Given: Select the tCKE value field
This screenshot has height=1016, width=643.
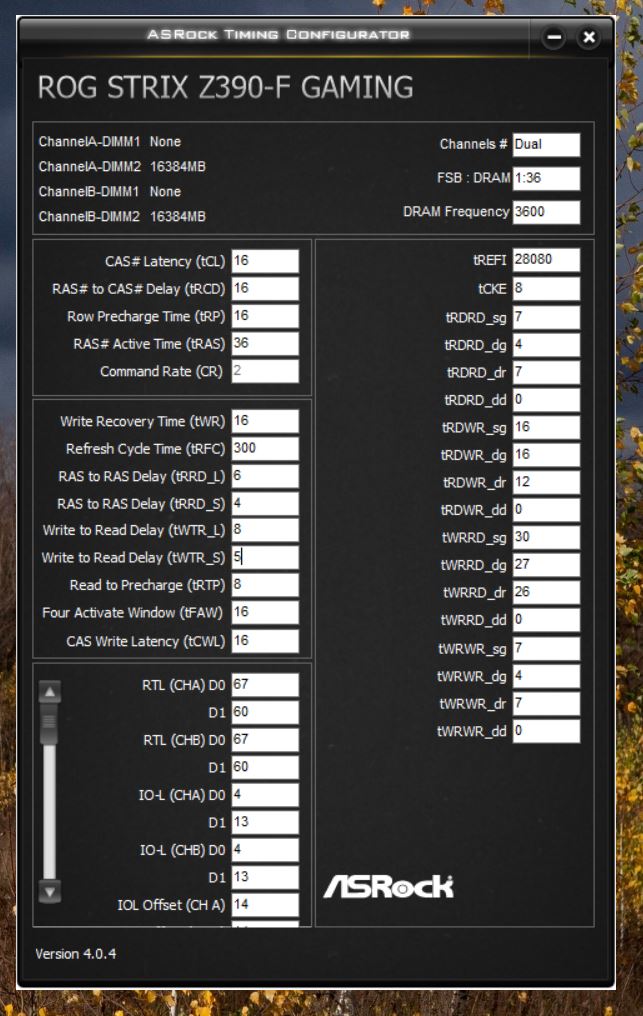Looking at the screenshot, I should (546, 289).
